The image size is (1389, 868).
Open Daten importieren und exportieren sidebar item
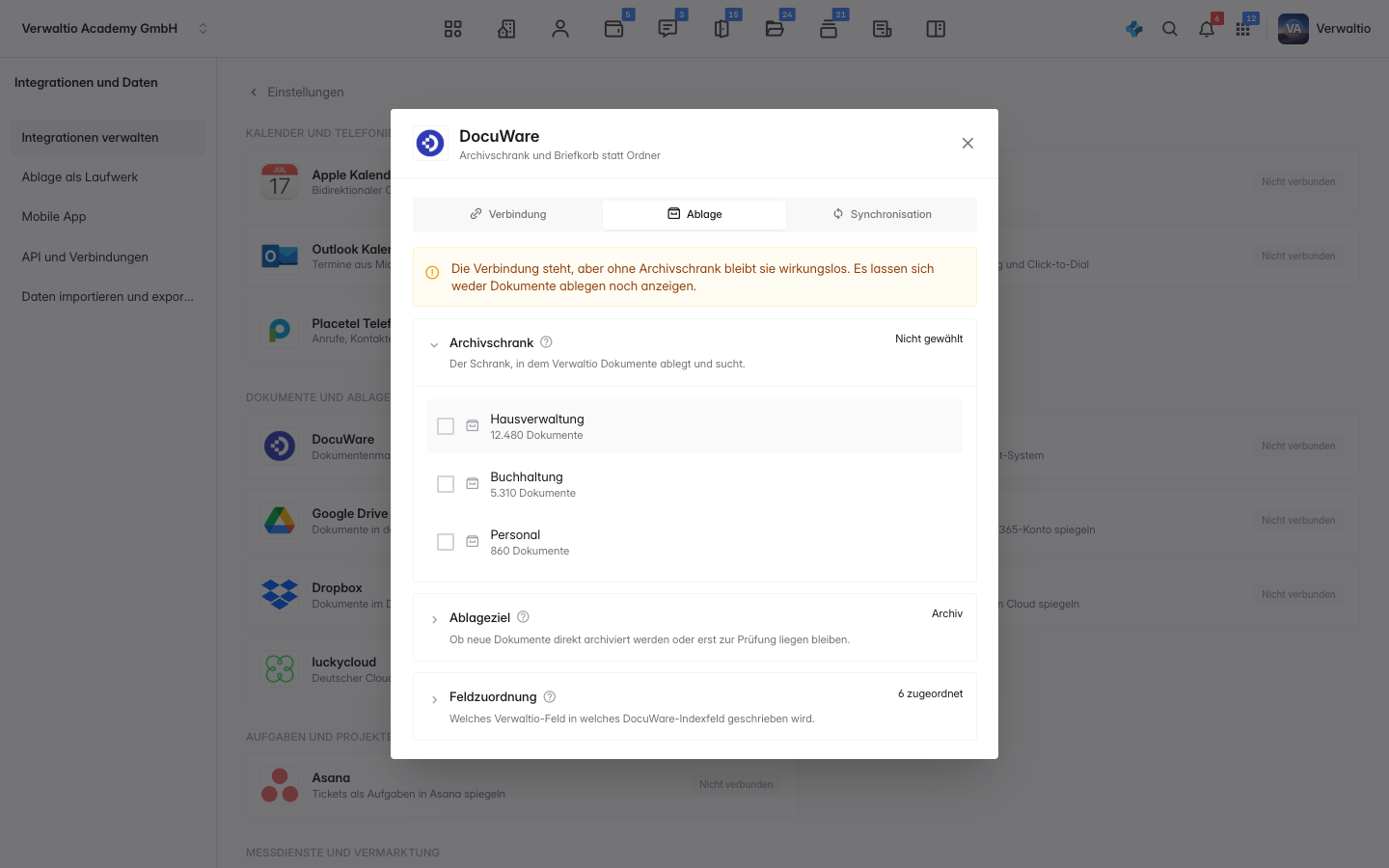click(108, 296)
